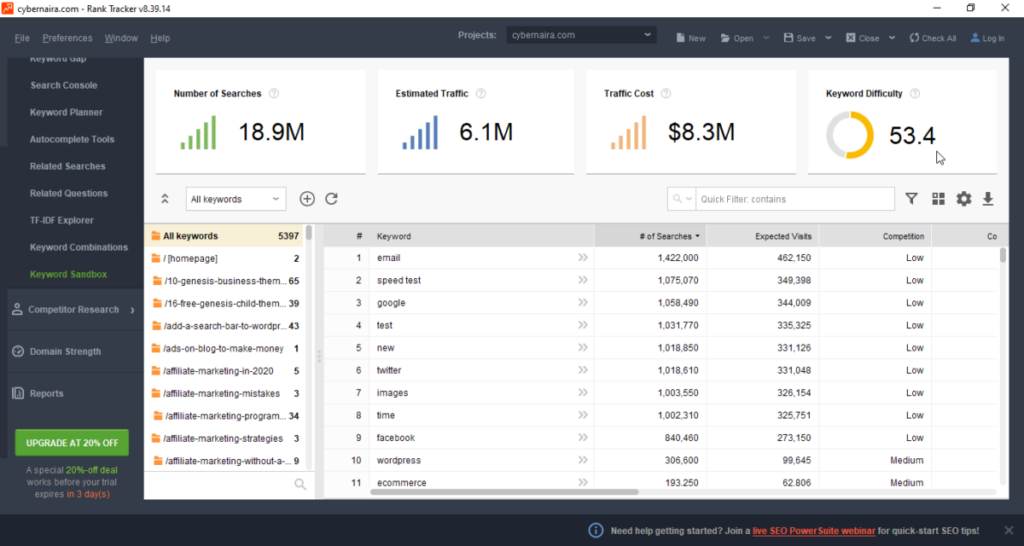1024x546 pixels.
Task: Click the add keyword group plus icon
Action: point(307,199)
